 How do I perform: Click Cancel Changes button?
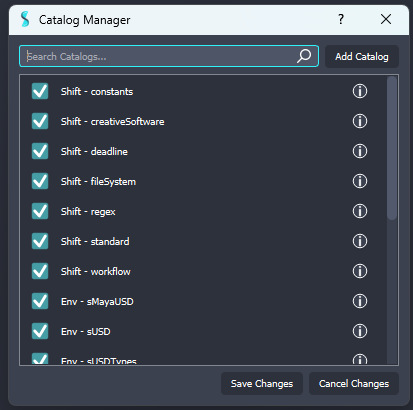pyautogui.click(x=354, y=384)
